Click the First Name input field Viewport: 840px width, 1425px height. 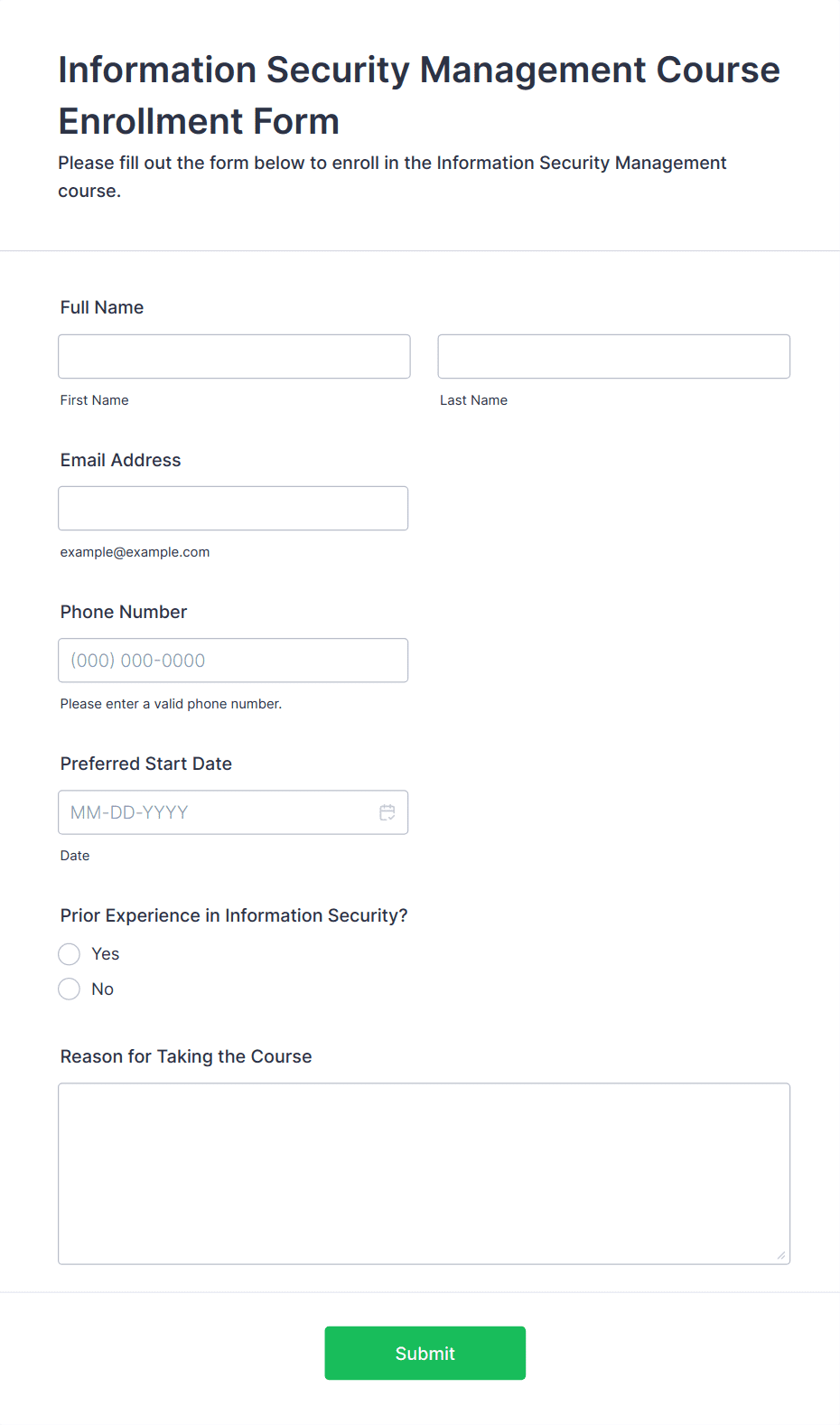234,356
